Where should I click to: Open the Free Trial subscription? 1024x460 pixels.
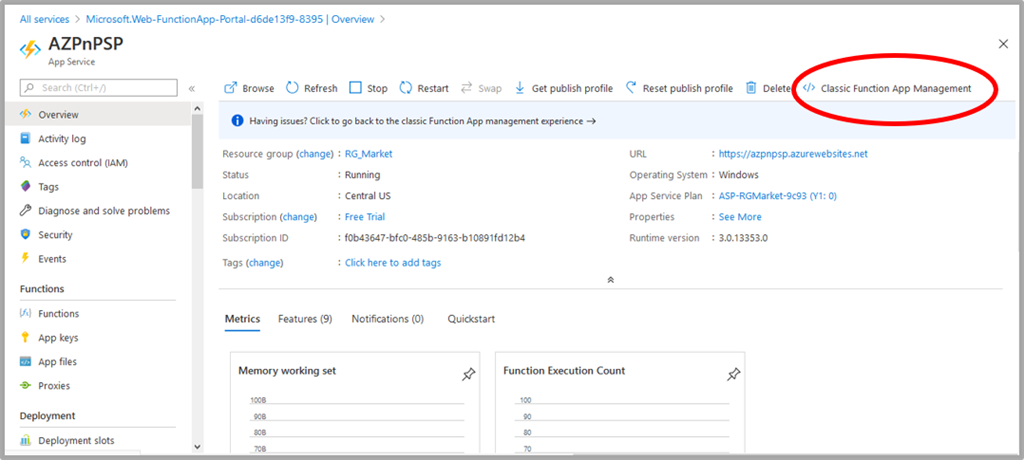click(x=364, y=217)
